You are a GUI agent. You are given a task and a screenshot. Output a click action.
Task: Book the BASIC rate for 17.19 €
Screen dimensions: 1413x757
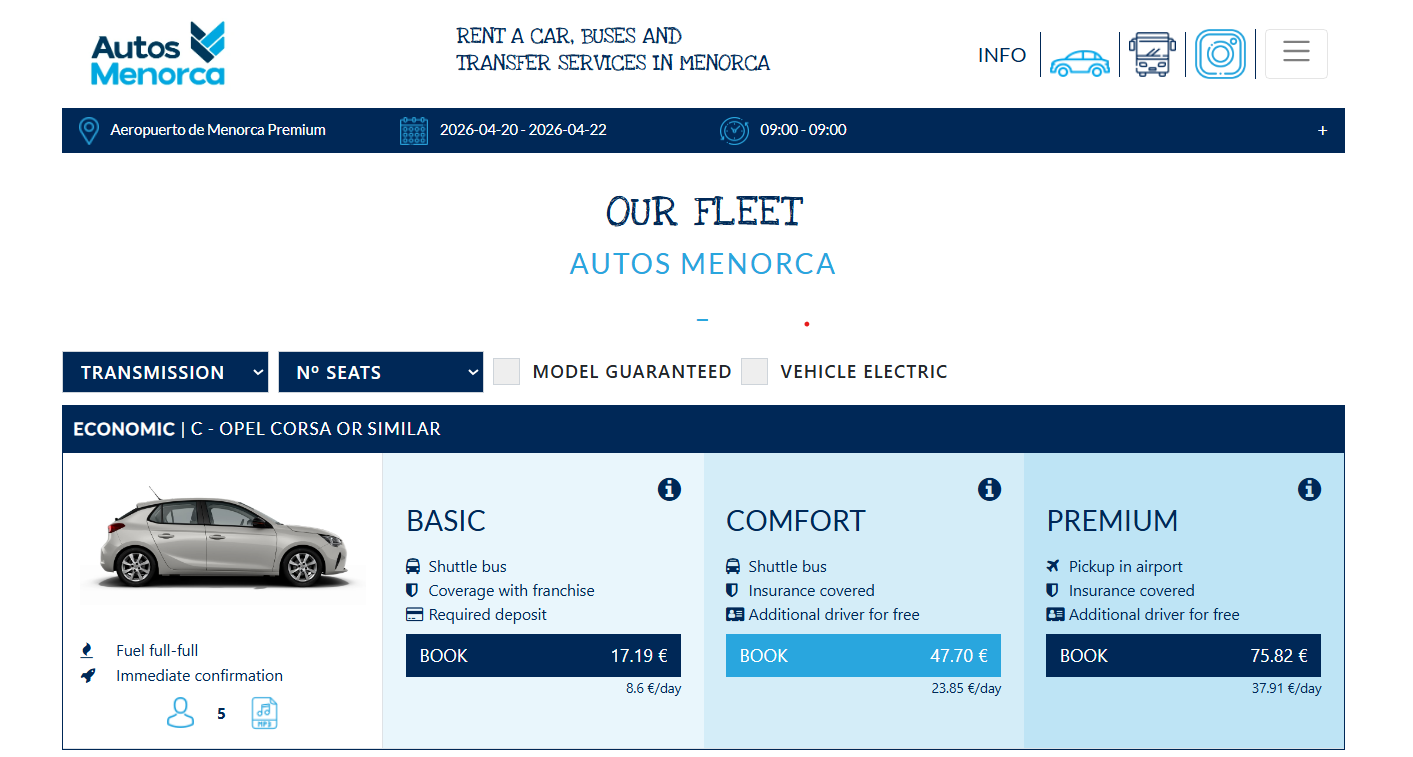[x=543, y=655]
